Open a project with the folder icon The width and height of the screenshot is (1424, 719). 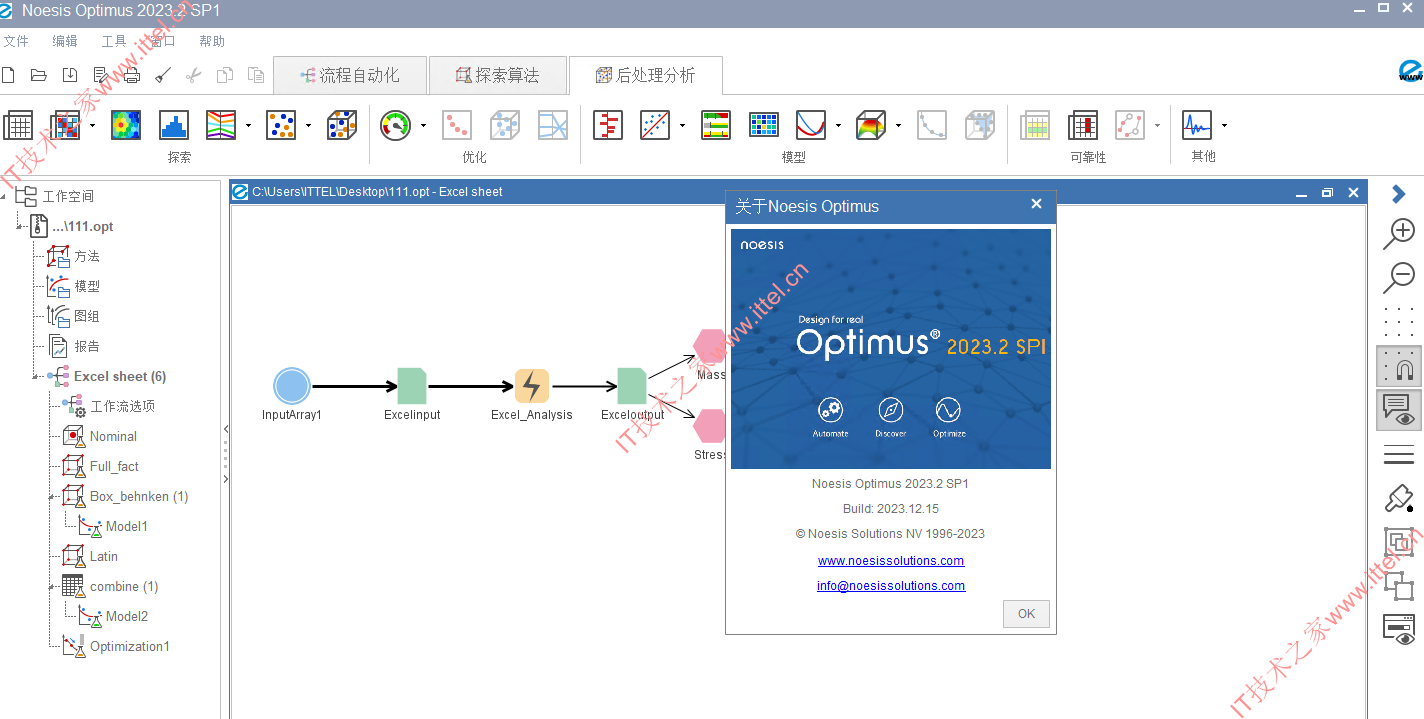click(x=39, y=75)
